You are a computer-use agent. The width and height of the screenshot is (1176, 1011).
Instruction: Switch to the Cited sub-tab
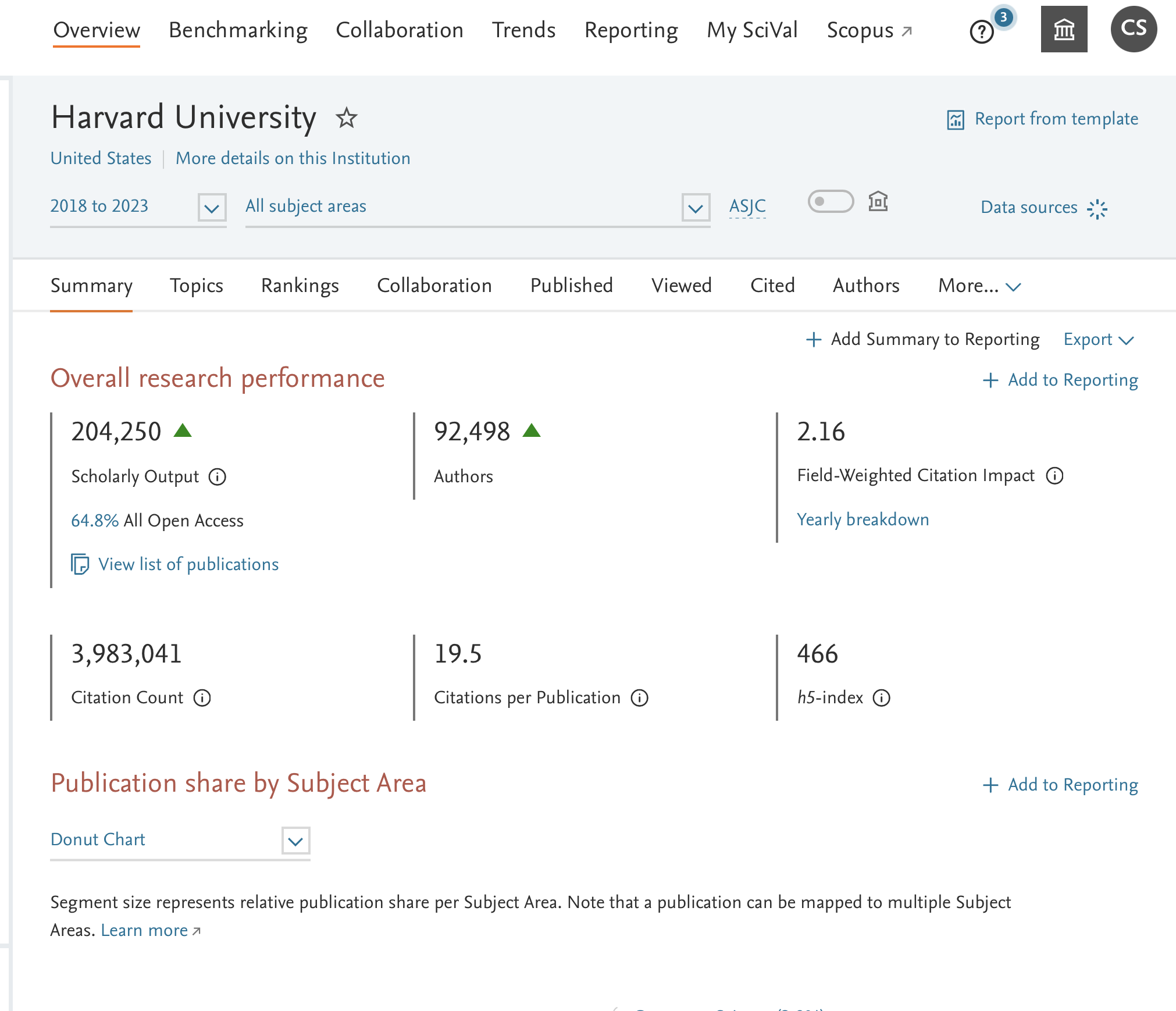[772, 286]
